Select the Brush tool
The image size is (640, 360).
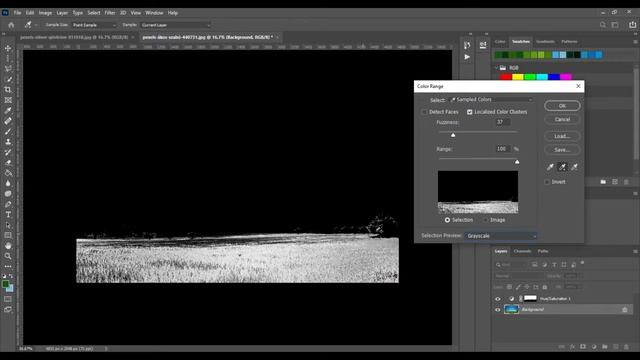click(8, 131)
